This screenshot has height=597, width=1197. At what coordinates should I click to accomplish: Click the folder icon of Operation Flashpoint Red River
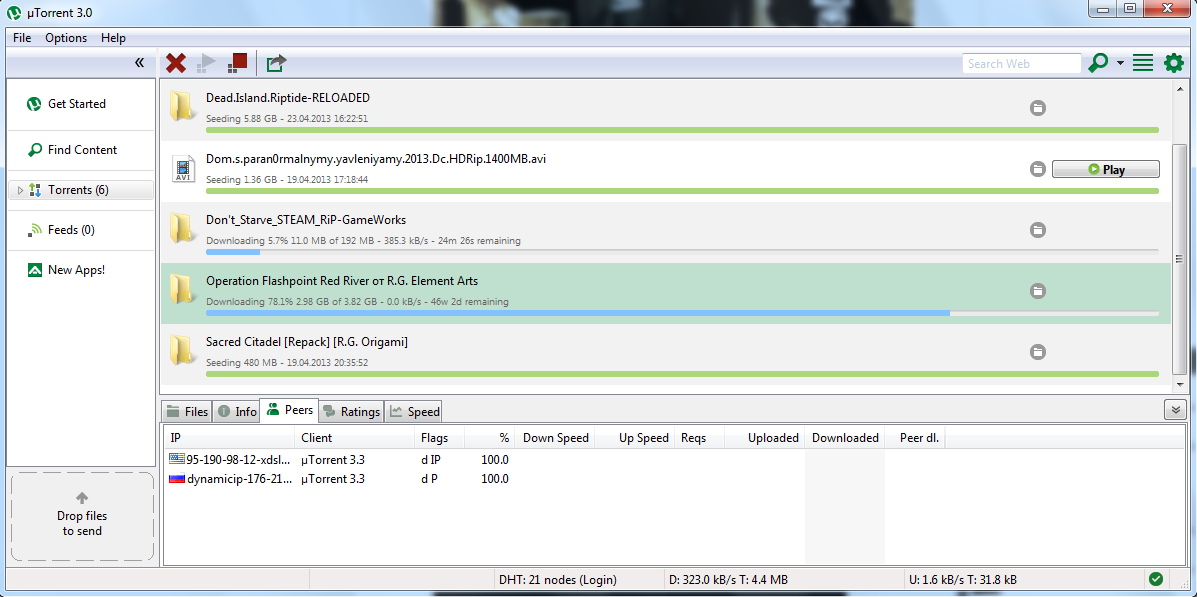[182, 289]
